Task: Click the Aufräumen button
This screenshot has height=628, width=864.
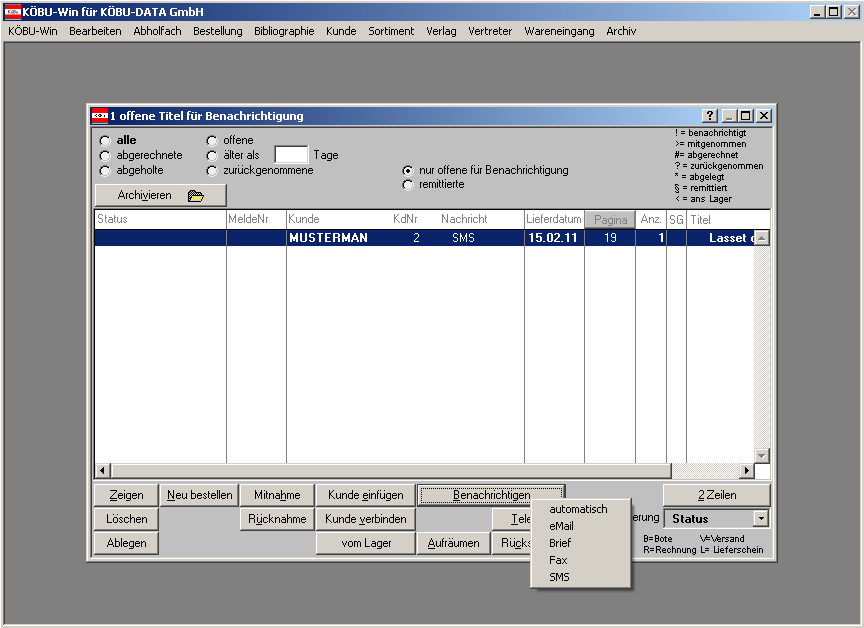Action: pos(453,543)
